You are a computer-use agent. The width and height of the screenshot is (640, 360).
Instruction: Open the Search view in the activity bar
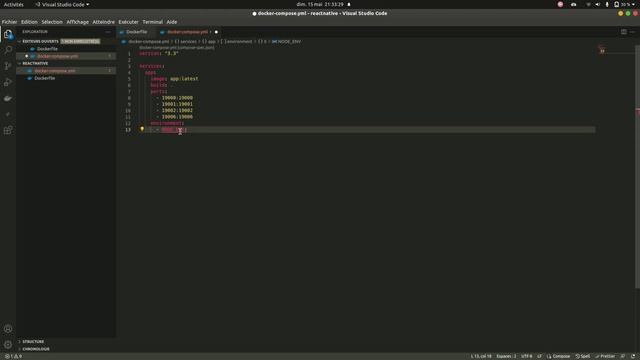point(8,50)
